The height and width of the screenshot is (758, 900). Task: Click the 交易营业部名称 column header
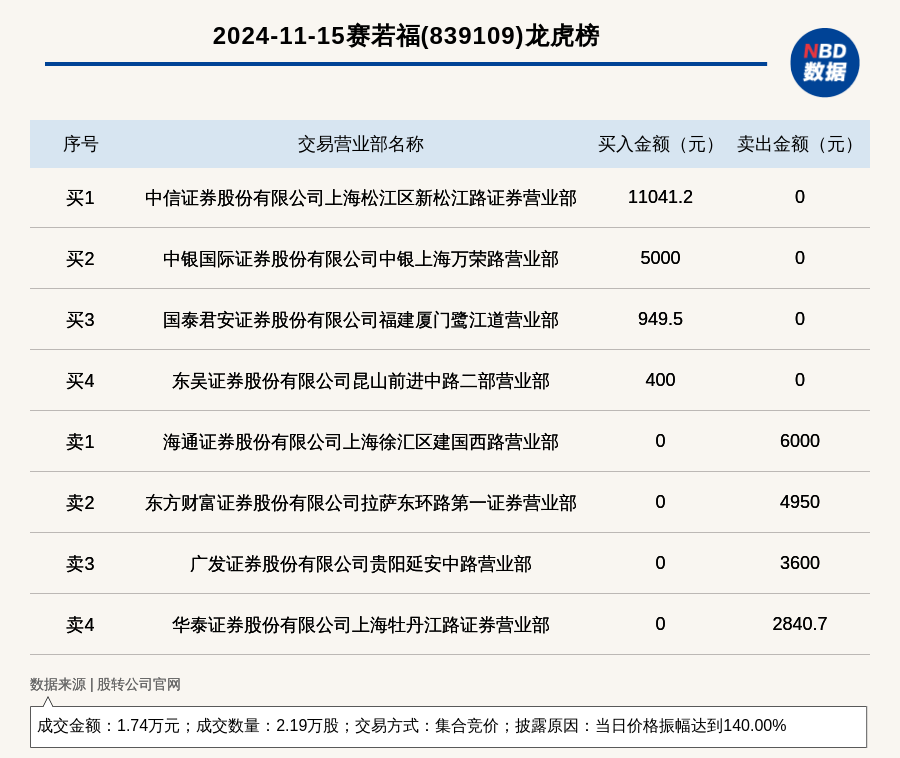(360, 144)
